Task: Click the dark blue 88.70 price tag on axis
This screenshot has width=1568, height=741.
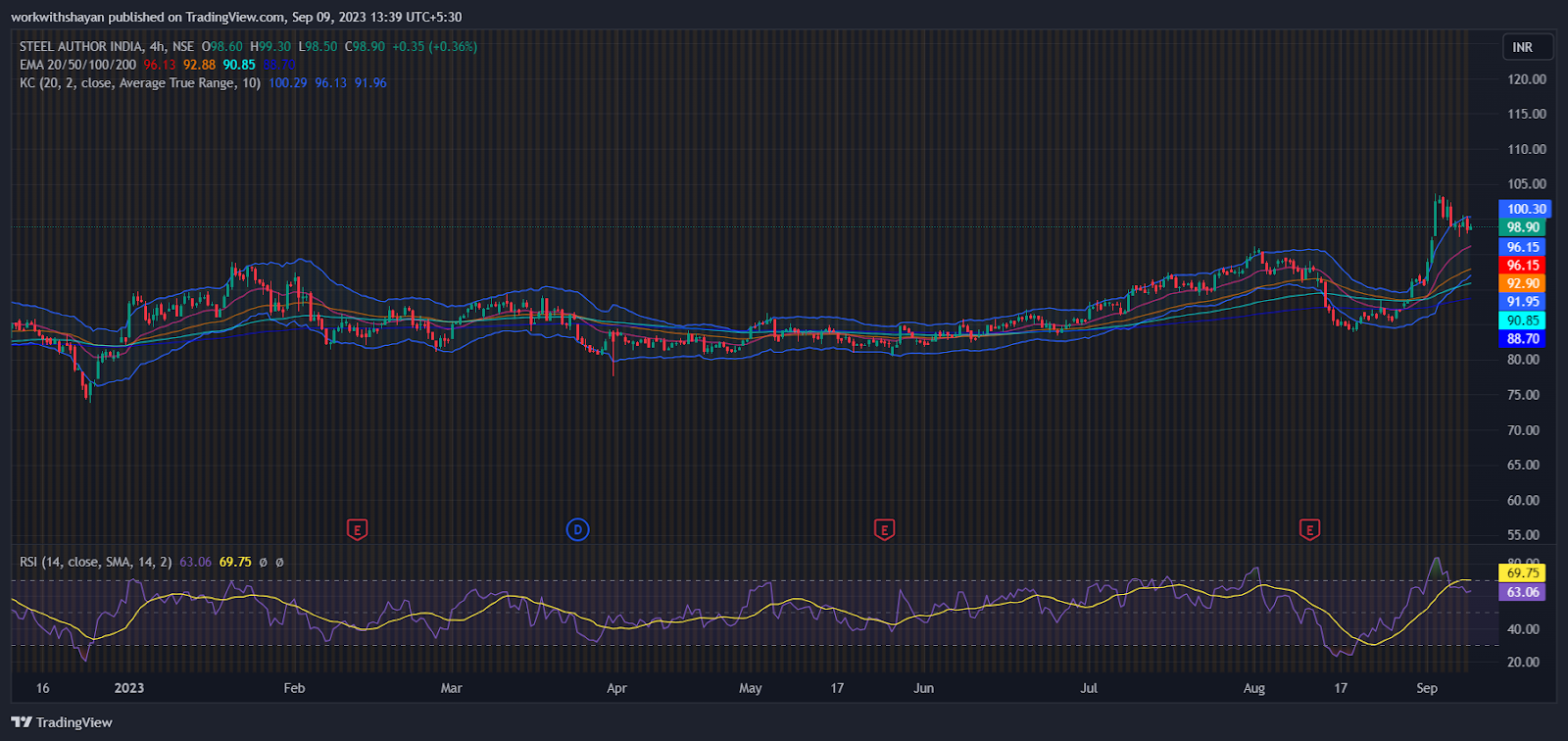Action: point(1523,338)
